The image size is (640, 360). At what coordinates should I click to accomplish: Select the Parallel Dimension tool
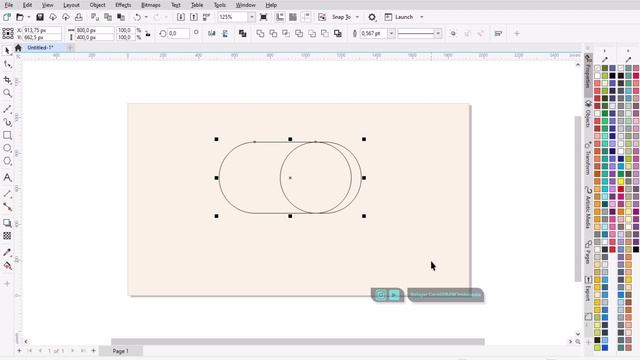point(7,193)
